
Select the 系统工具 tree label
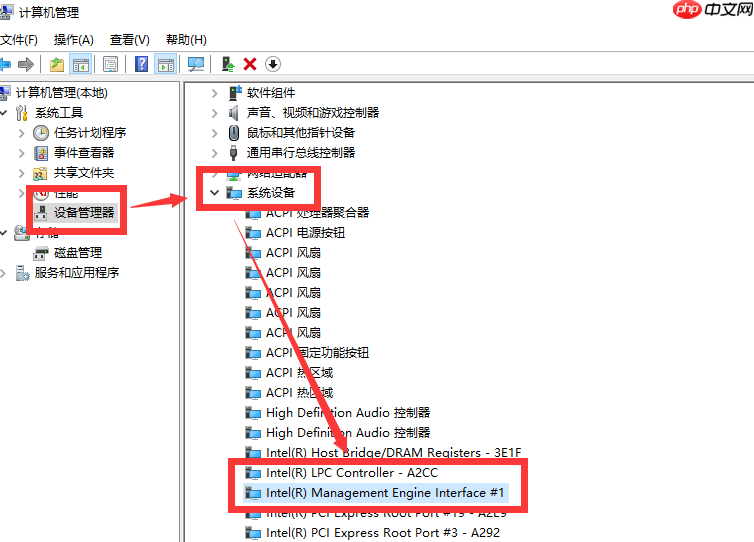tap(59, 113)
